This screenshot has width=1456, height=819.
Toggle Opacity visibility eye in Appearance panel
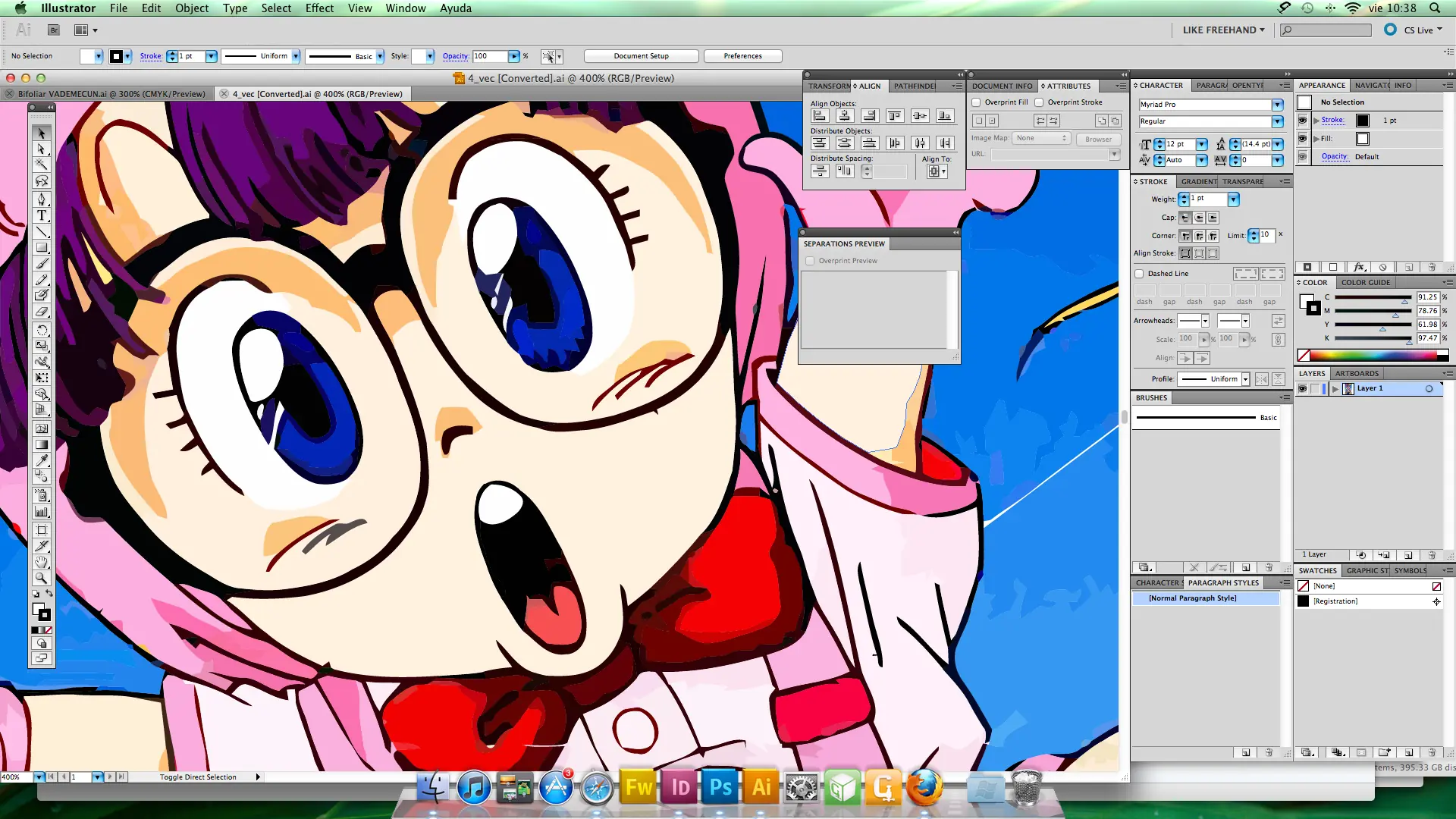pyautogui.click(x=1303, y=157)
